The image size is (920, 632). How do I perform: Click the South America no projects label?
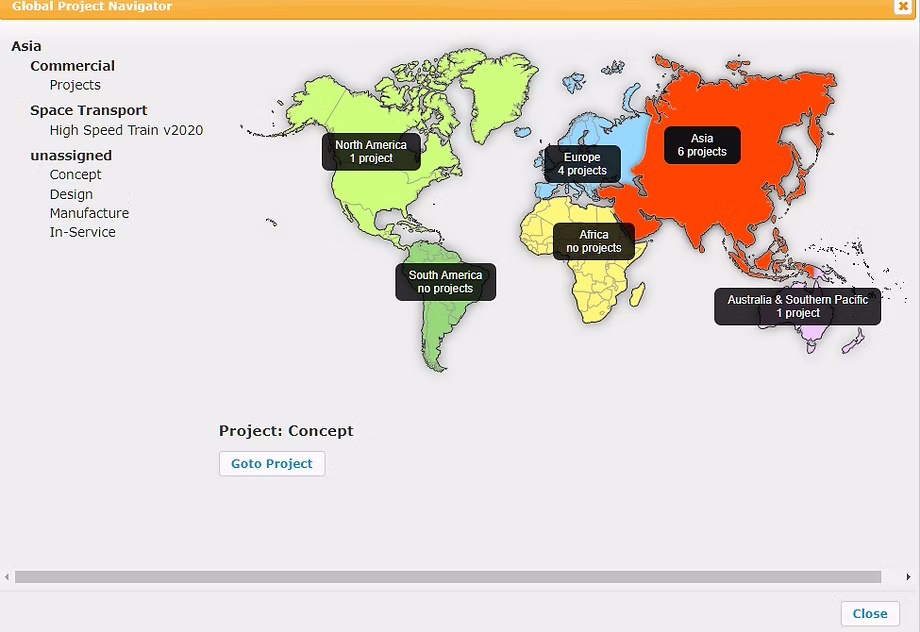click(x=445, y=282)
